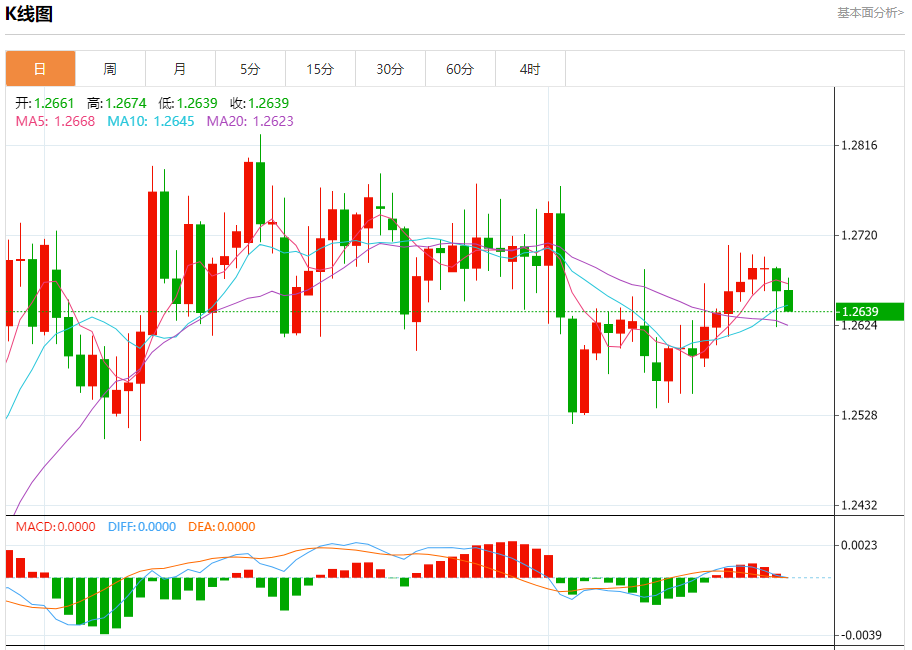The height and width of the screenshot is (650, 912).
Task: Click the MACD: 0.0000 indicator label
Action: [55, 527]
